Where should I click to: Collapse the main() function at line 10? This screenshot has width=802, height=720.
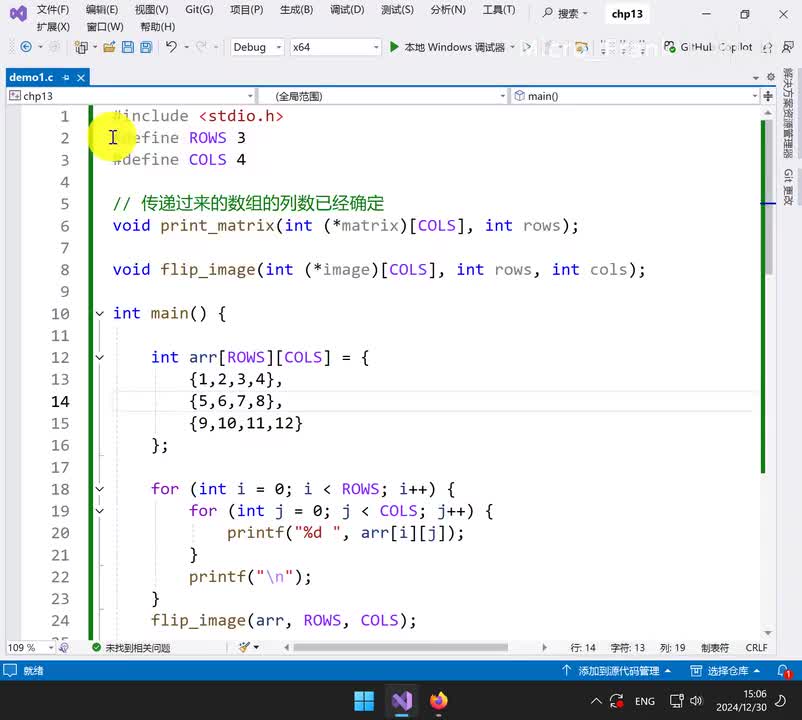100,313
